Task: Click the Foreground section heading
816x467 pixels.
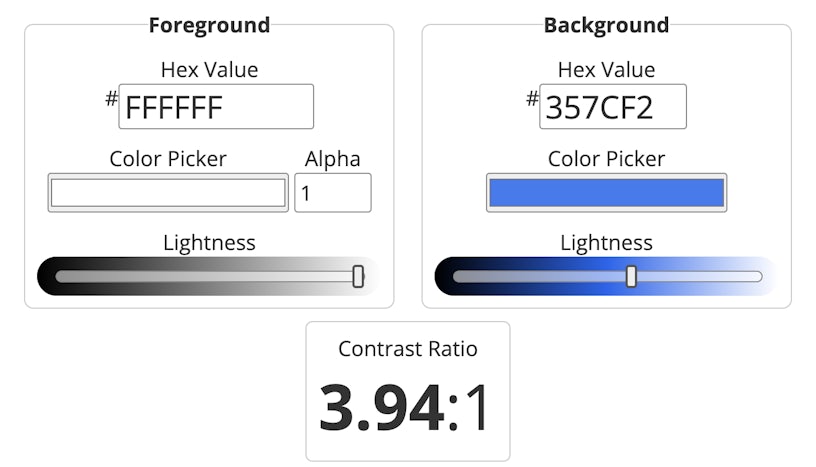Action: (209, 25)
